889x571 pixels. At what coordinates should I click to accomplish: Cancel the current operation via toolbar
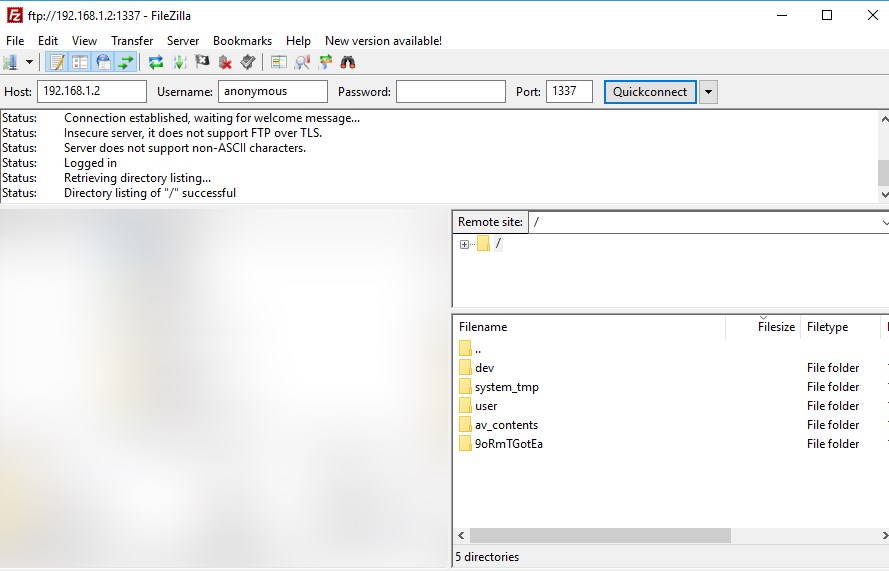coord(203,62)
